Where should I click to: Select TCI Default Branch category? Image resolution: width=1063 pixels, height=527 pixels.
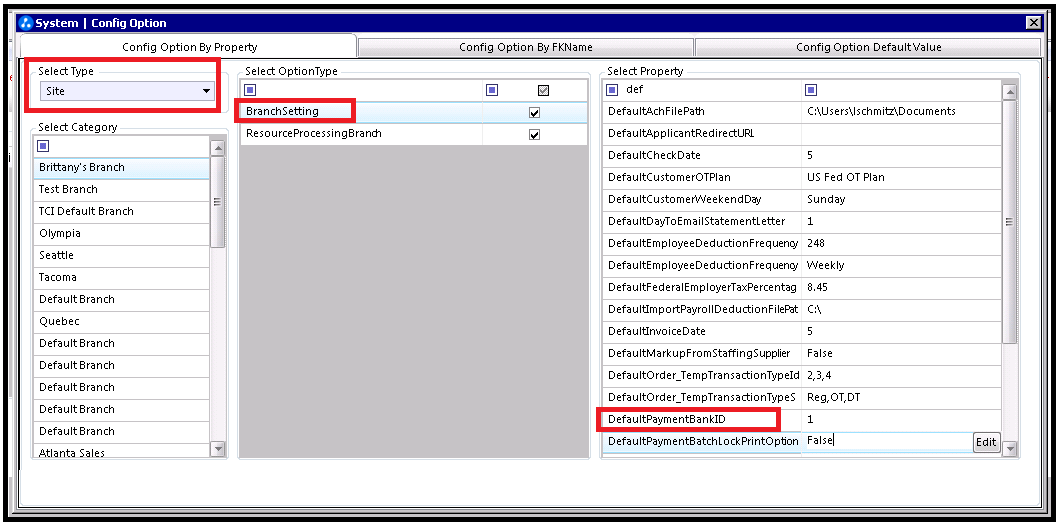(121, 212)
